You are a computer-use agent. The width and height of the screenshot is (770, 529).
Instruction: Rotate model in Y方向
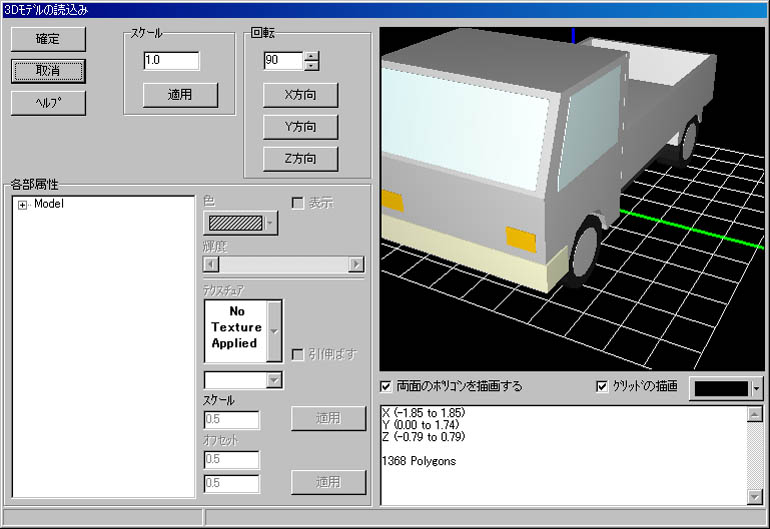click(x=301, y=127)
